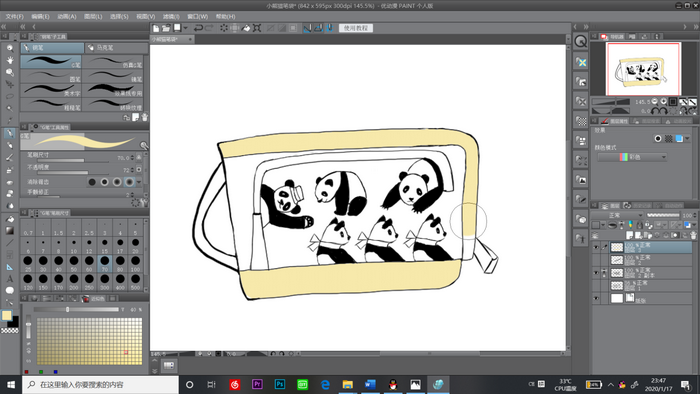The image size is (700, 394).
Task: Select the Ruler triangle tool
Action: [9, 267]
